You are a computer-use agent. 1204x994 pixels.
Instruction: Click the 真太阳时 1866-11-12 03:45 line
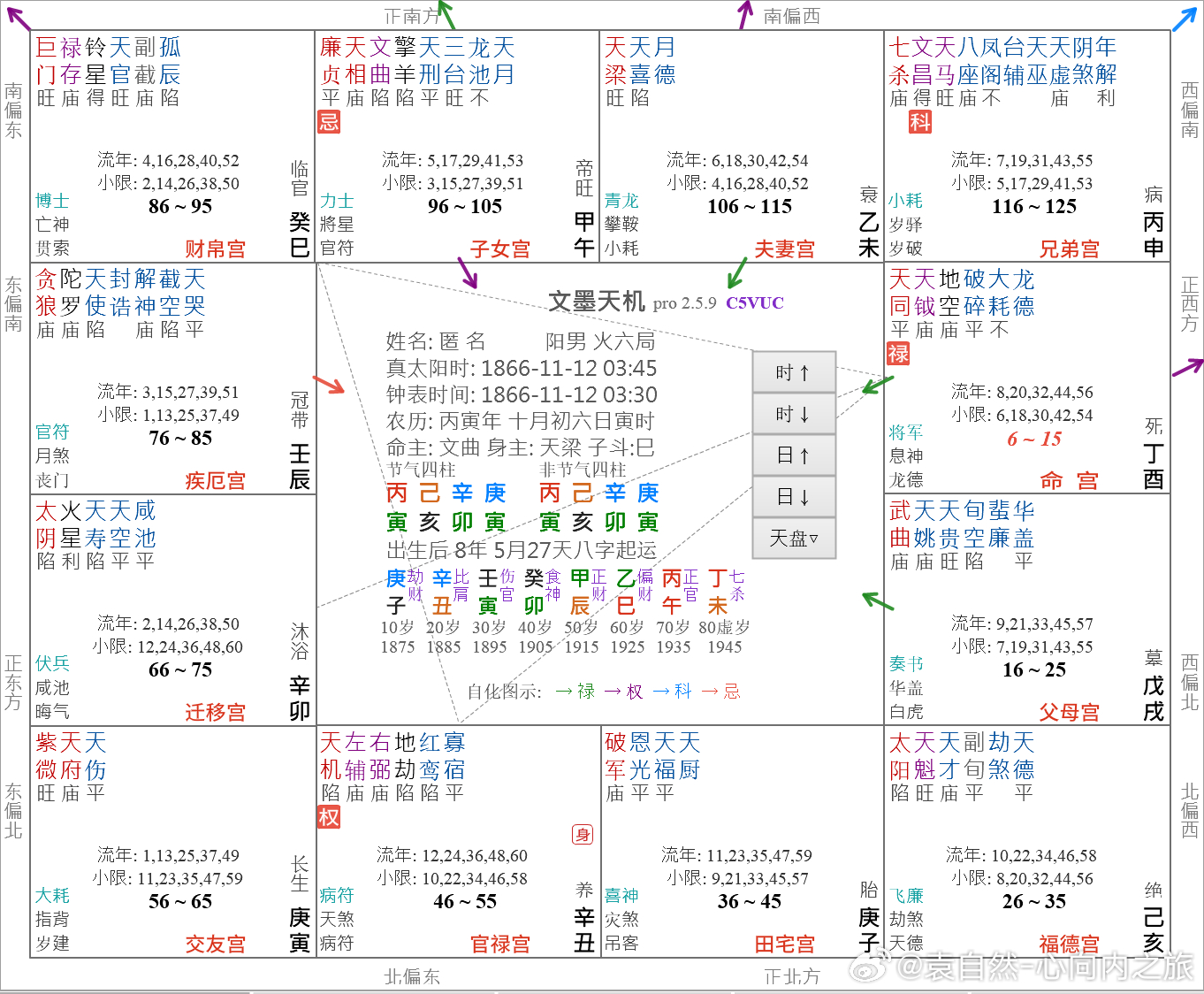[x=522, y=368]
